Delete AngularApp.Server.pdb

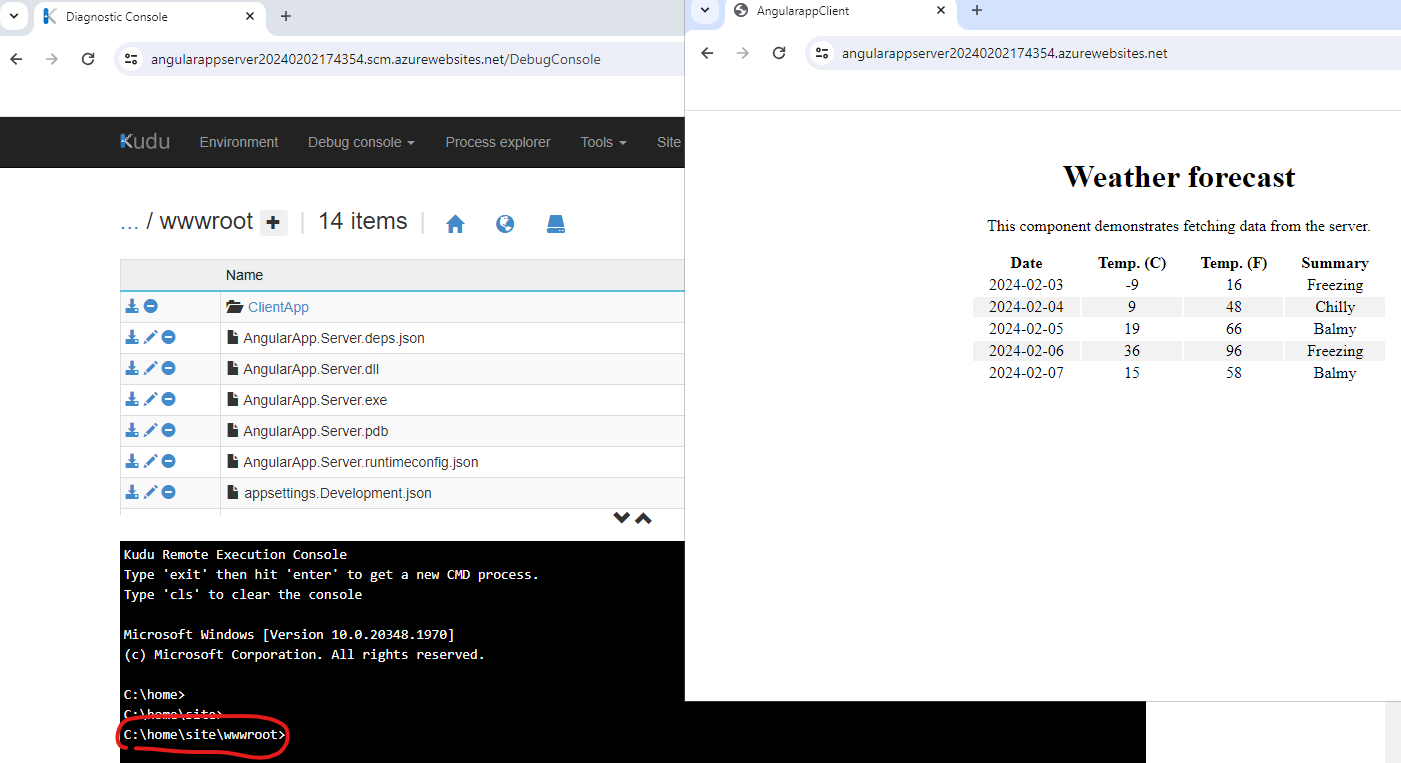169,430
